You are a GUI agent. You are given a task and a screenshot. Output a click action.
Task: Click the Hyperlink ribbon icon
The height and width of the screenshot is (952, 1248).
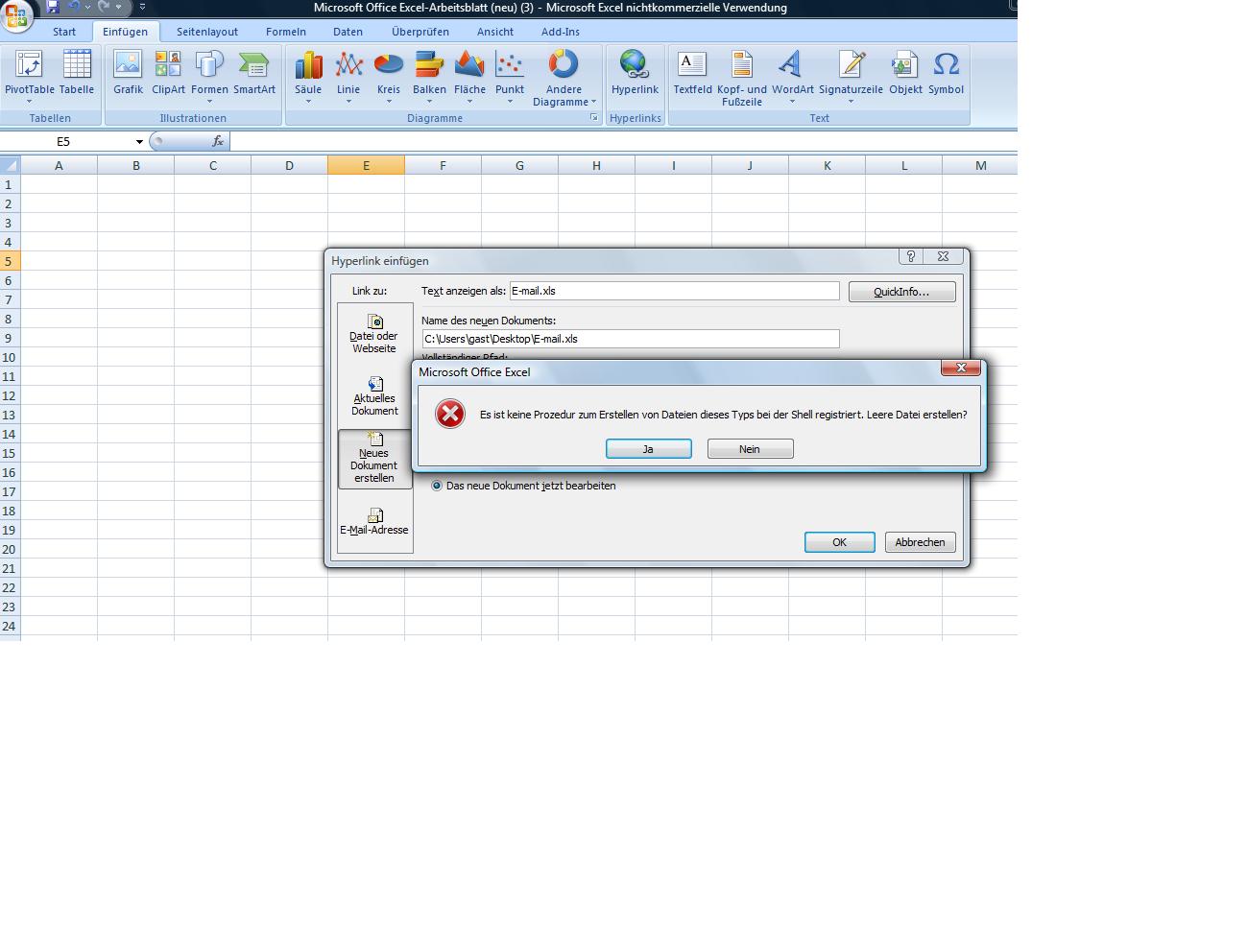point(635,75)
